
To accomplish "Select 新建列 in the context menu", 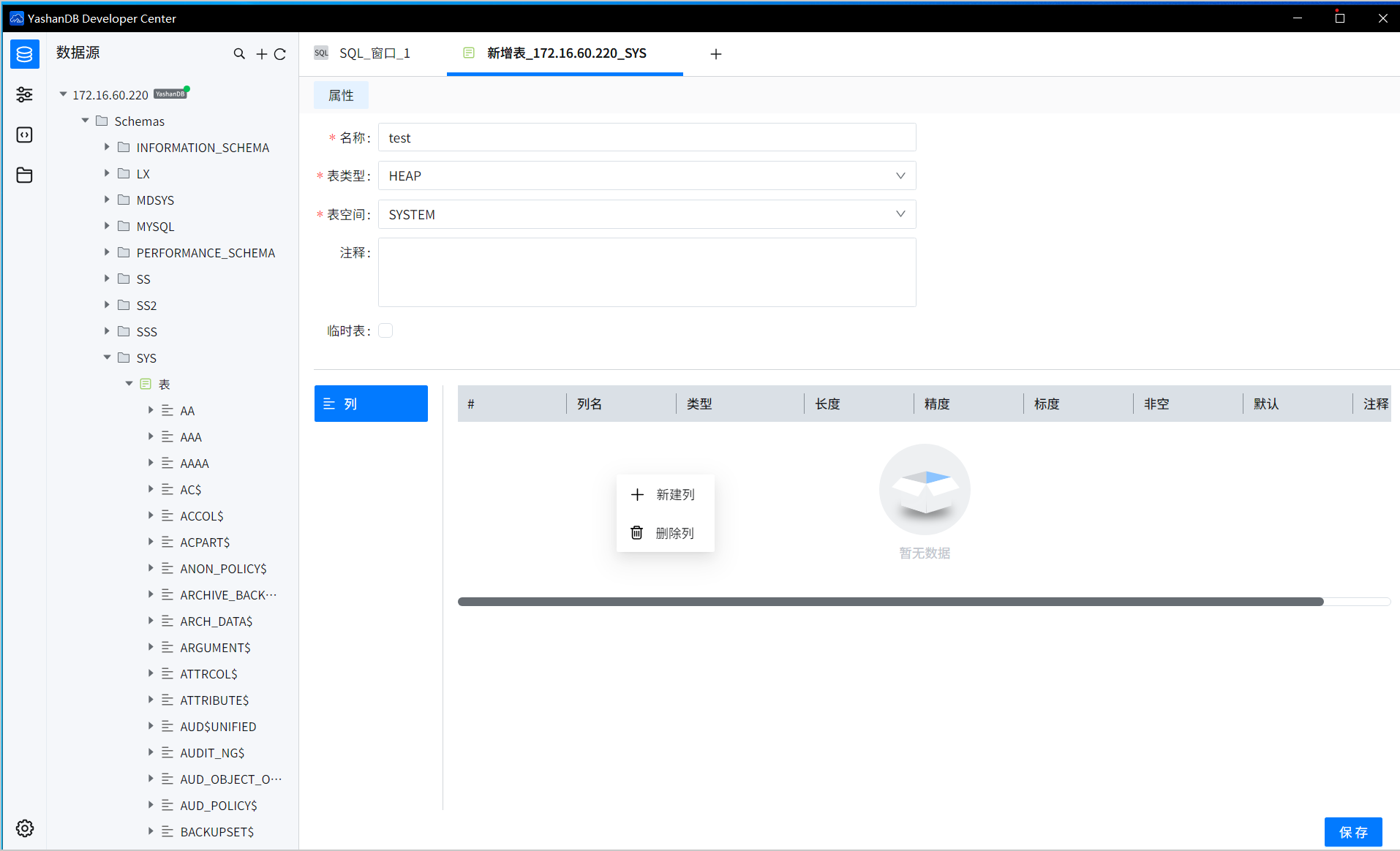I will [665, 494].
